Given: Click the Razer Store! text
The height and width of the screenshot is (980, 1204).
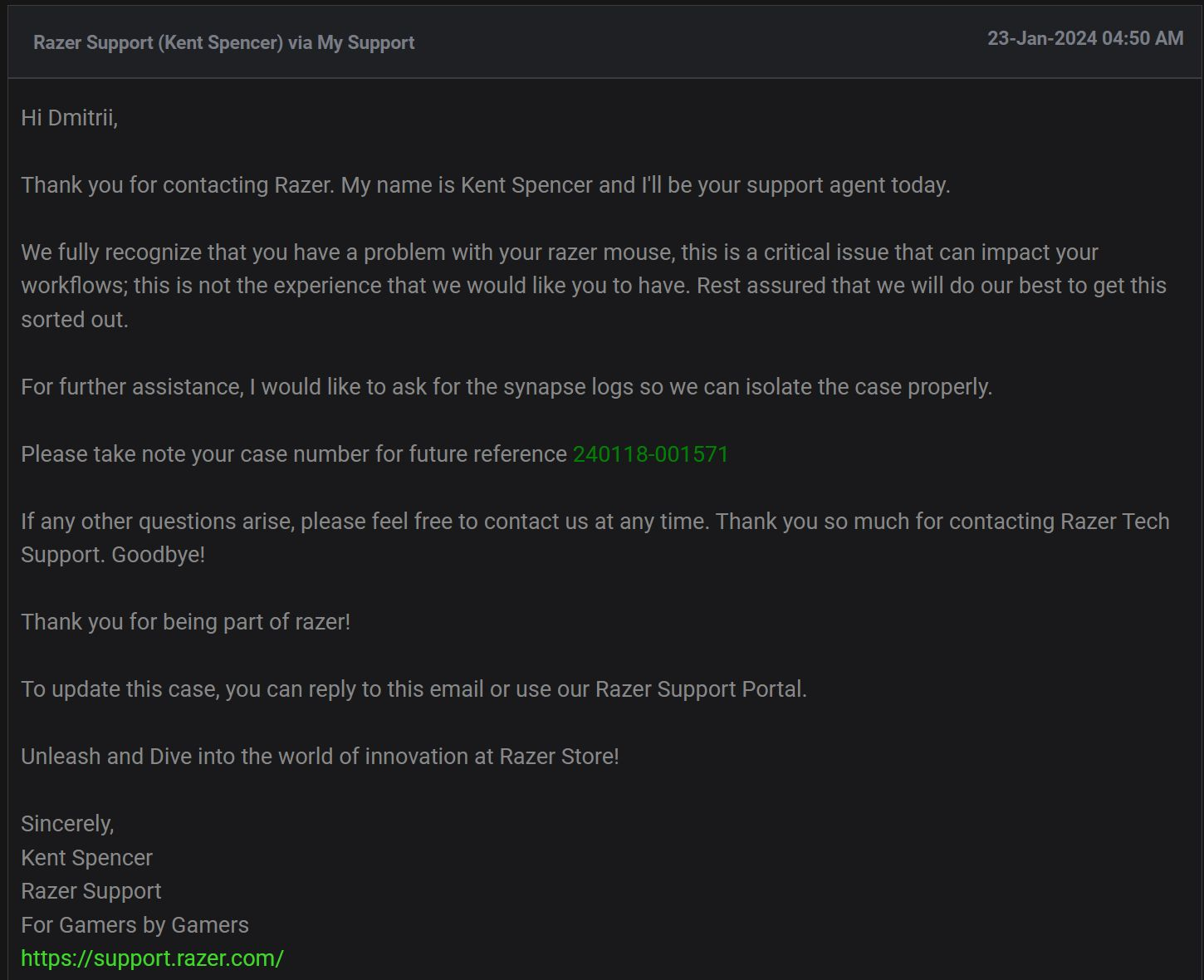Looking at the screenshot, I should click(x=559, y=757).
